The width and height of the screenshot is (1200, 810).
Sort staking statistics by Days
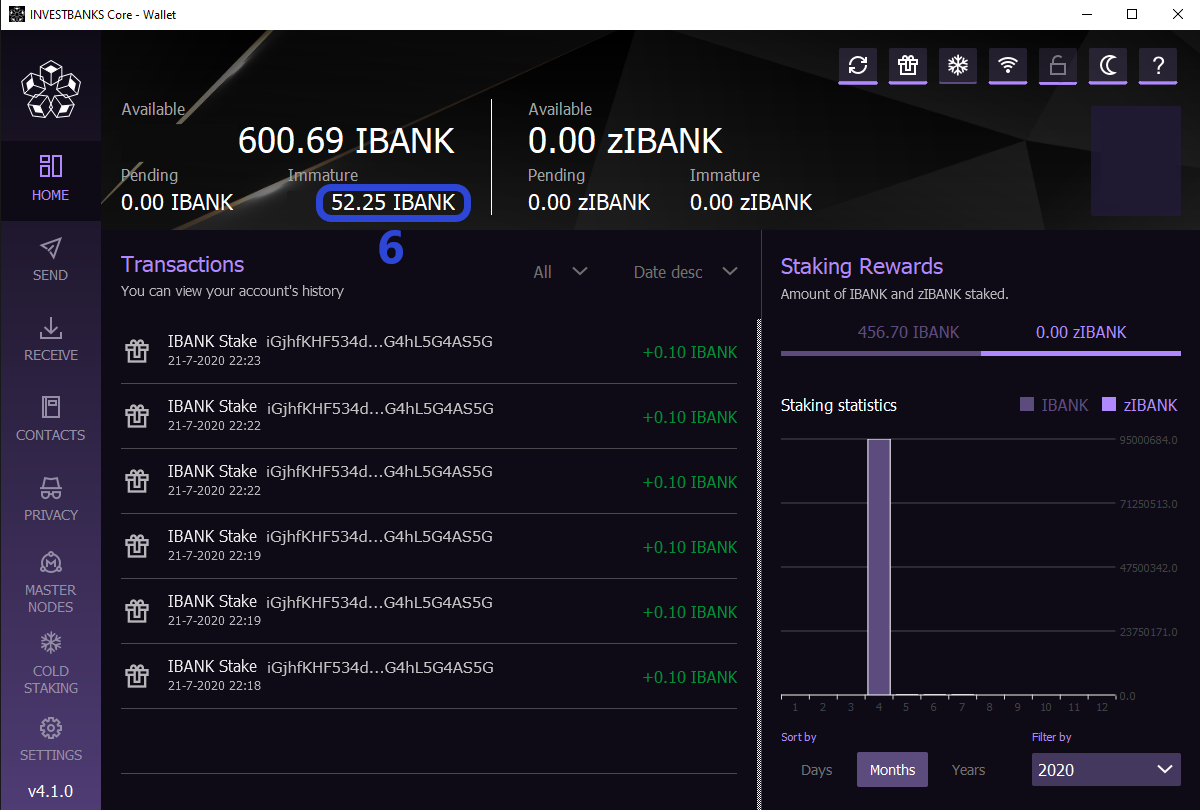coord(817,770)
